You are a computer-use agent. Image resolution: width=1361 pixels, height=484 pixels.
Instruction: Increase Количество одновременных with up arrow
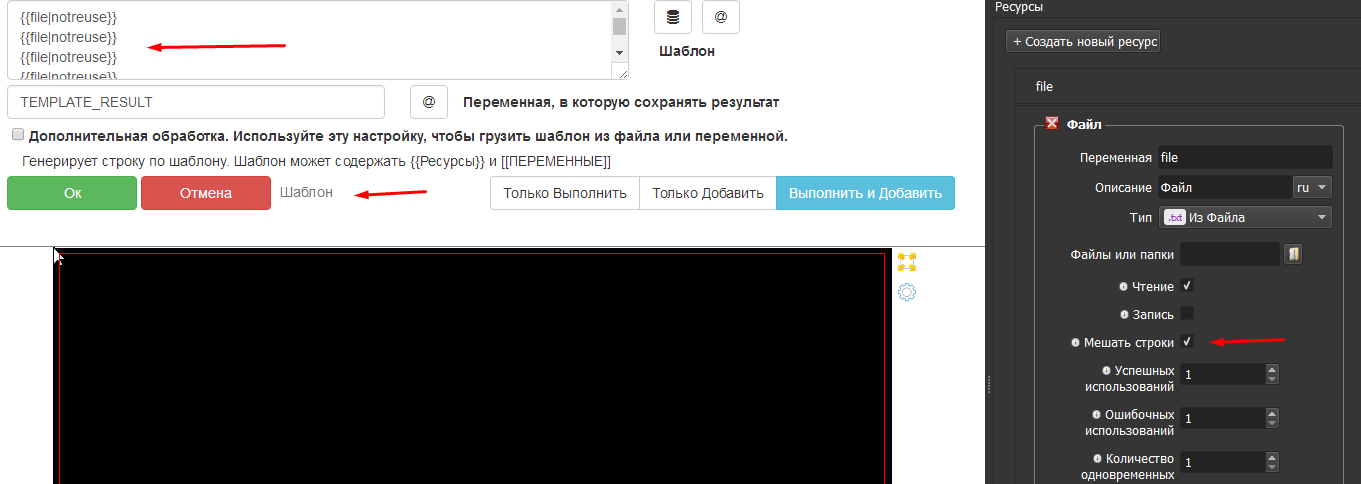pyautogui.click(x=1272, y=457)
